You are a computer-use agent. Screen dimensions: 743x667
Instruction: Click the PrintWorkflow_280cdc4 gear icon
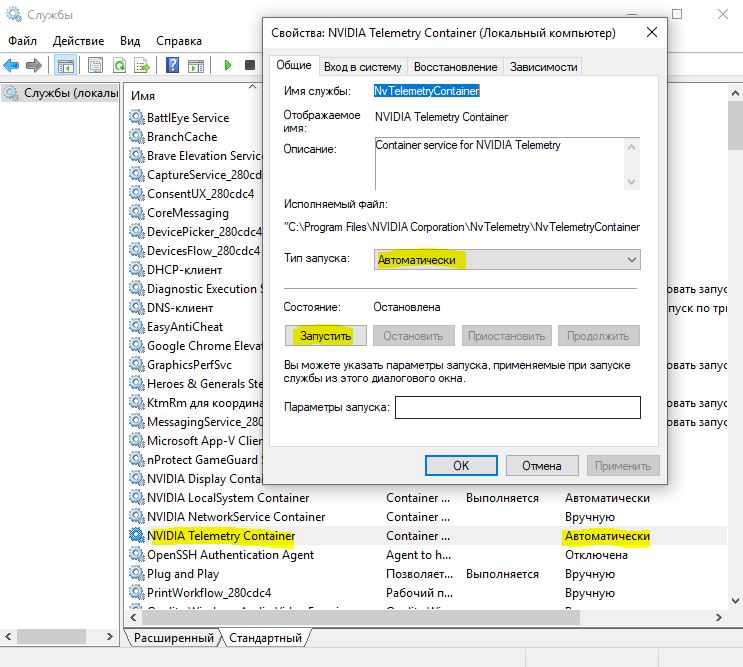pos(136,592)
